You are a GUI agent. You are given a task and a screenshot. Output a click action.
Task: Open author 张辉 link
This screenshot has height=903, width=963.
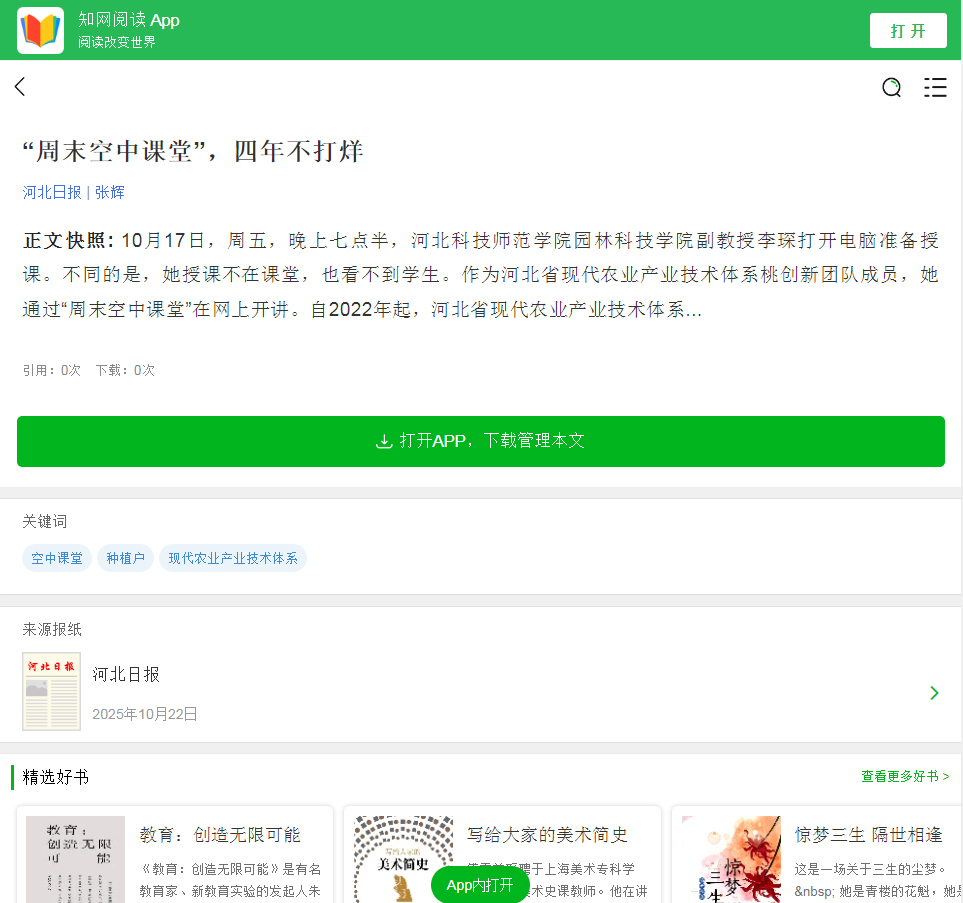tap(110, 192)
